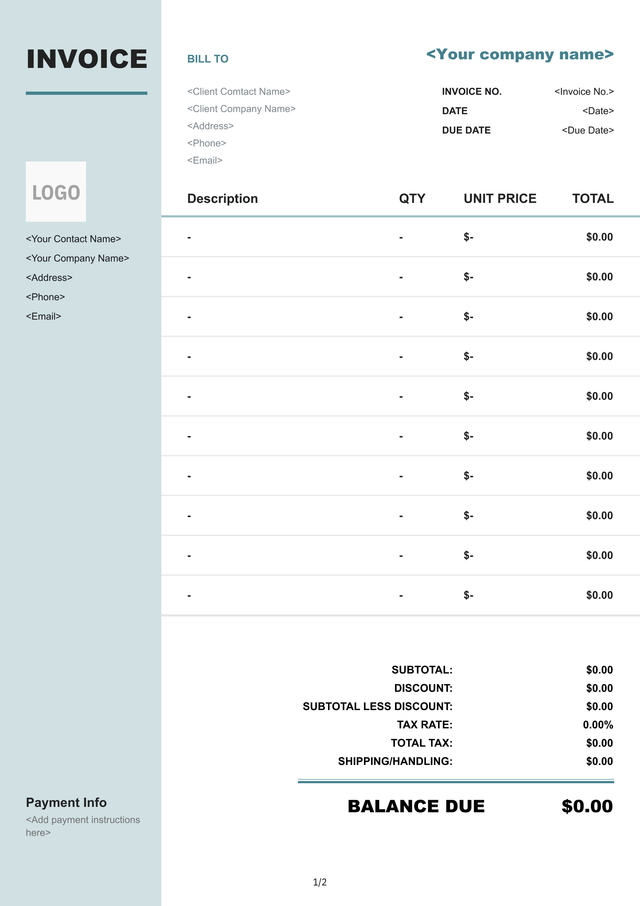Select the TOTAL column header
Screen dimensions: 640x906
pyautogui.click(x=592, y=199)
